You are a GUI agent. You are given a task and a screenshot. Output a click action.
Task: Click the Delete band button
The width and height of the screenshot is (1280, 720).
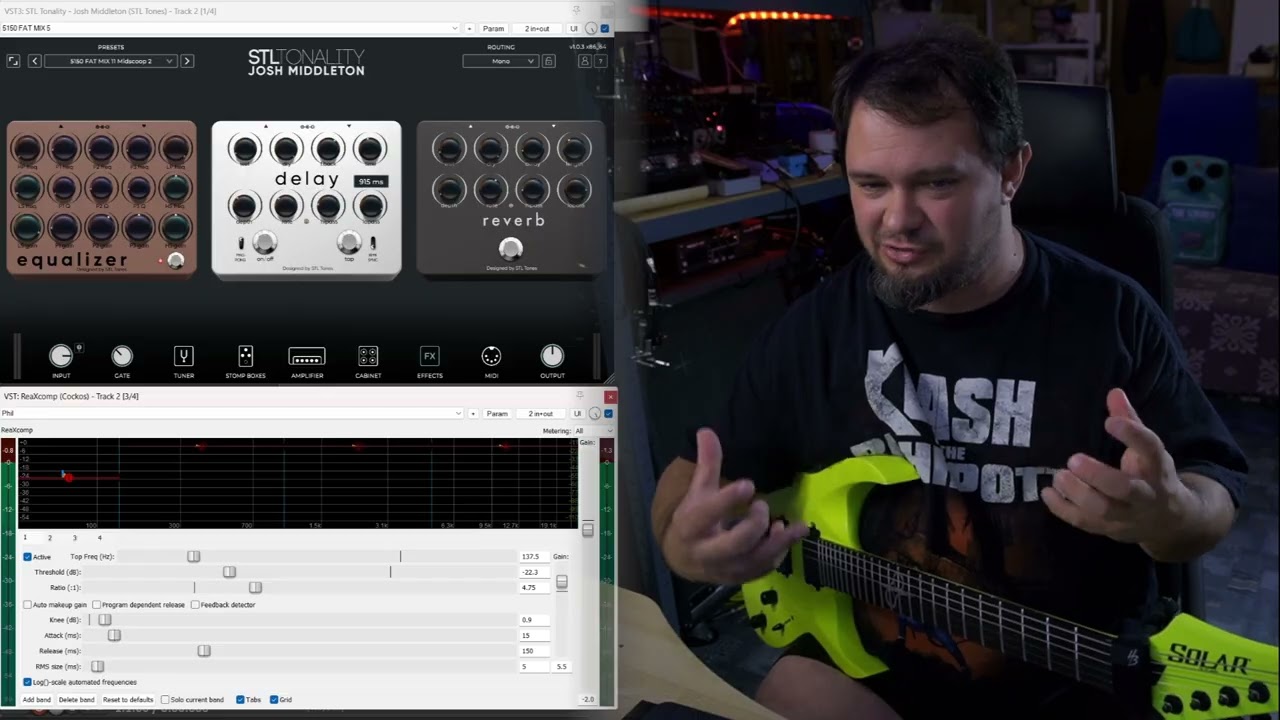click(76, 700)
